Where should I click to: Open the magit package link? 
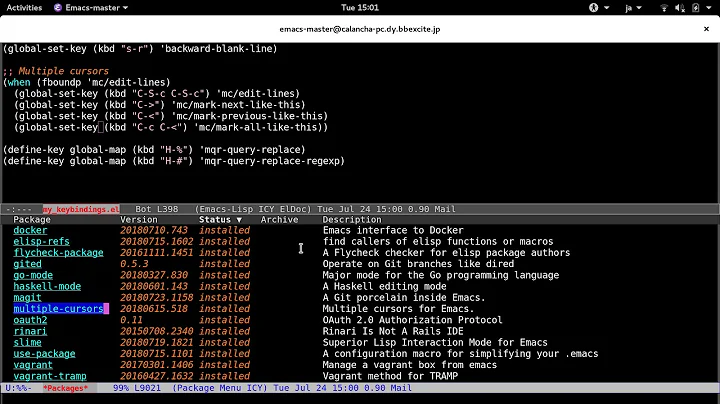point(27,297)
